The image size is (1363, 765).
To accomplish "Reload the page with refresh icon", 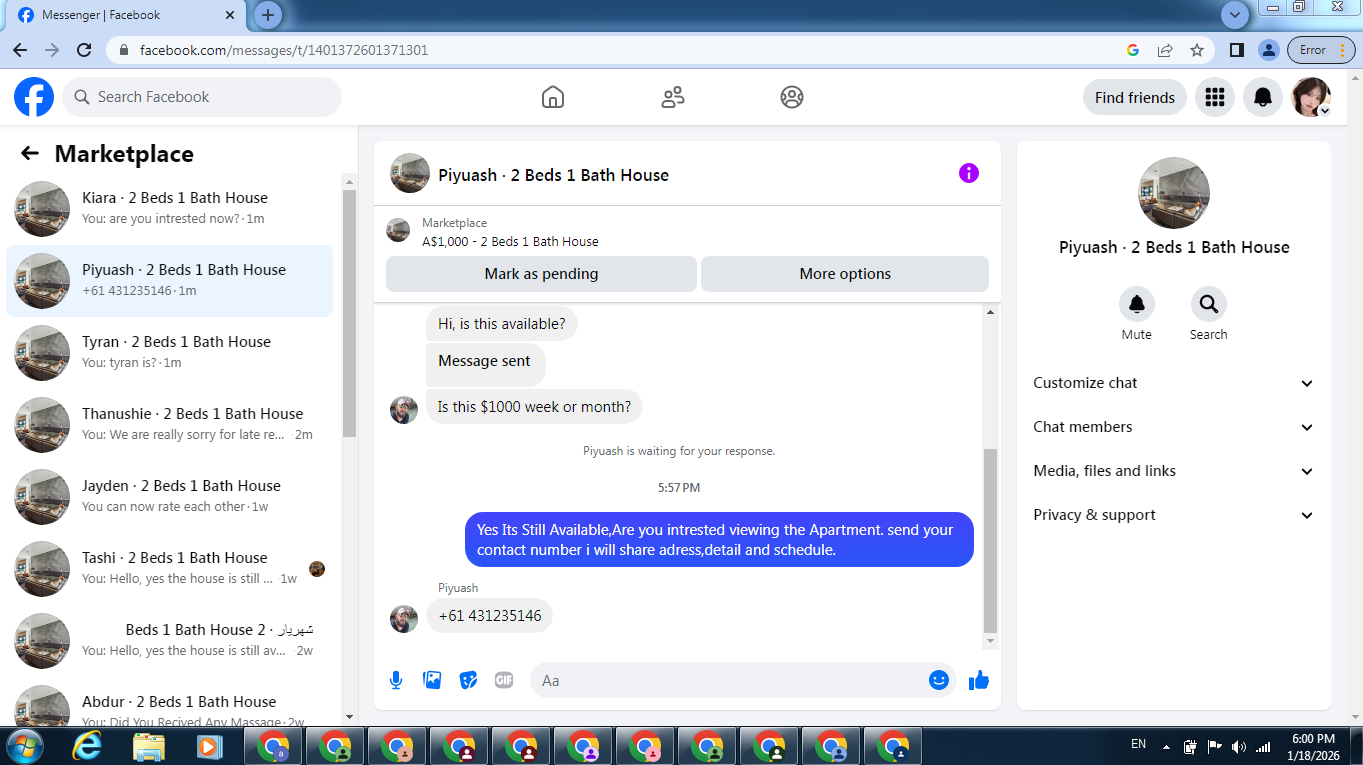I will point(84,50).
